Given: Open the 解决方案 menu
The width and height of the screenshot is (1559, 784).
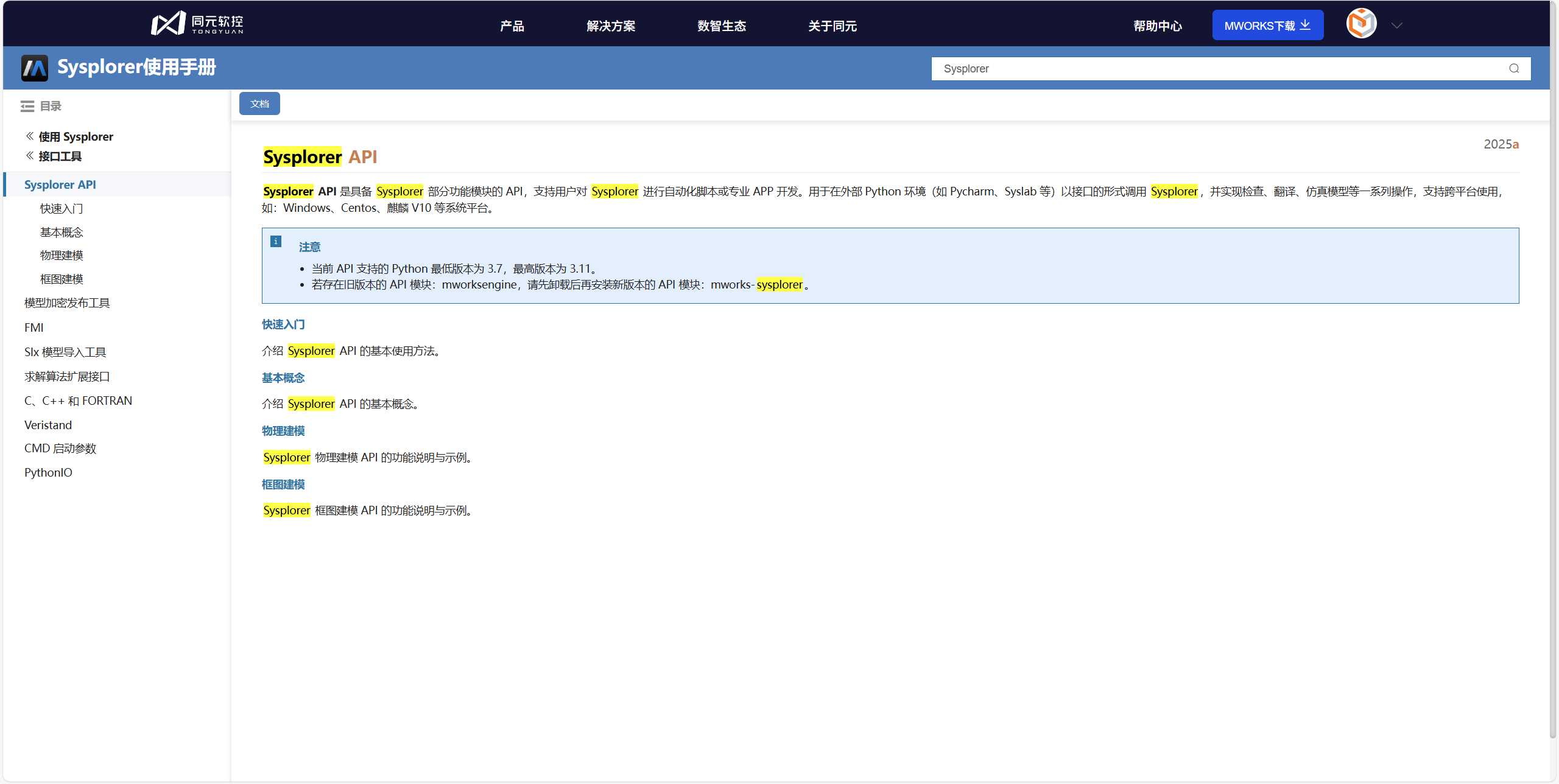Looking at the screenshot, I should click(611, 26).
